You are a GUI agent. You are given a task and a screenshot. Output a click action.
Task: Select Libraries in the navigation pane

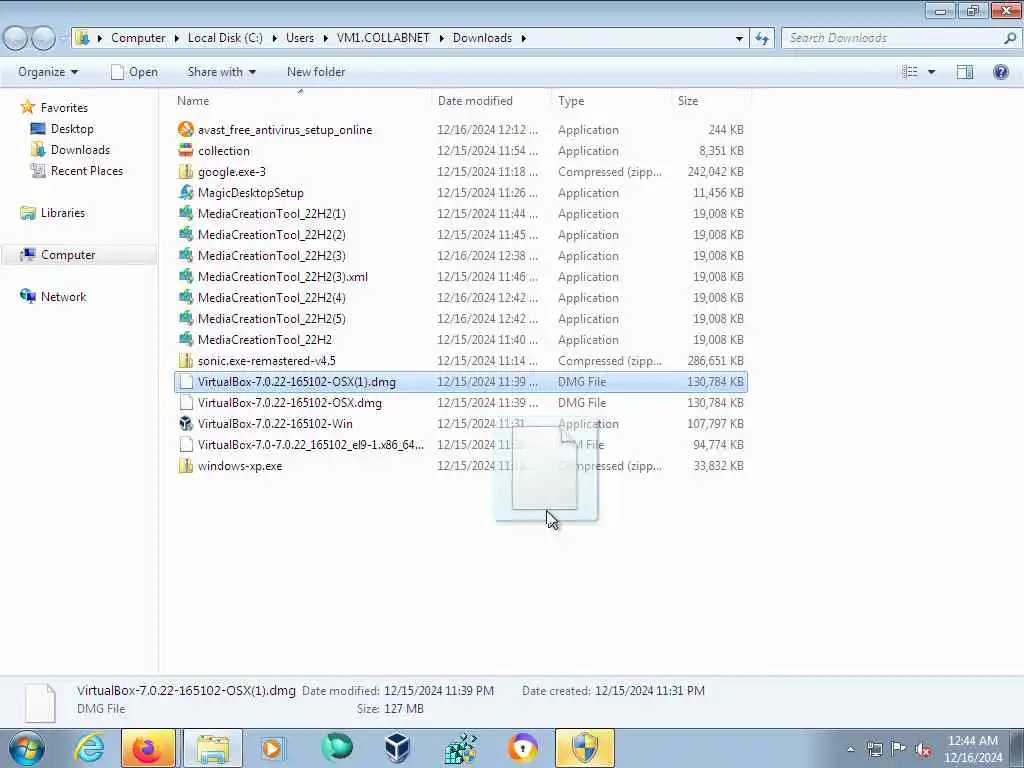point(63,212)
